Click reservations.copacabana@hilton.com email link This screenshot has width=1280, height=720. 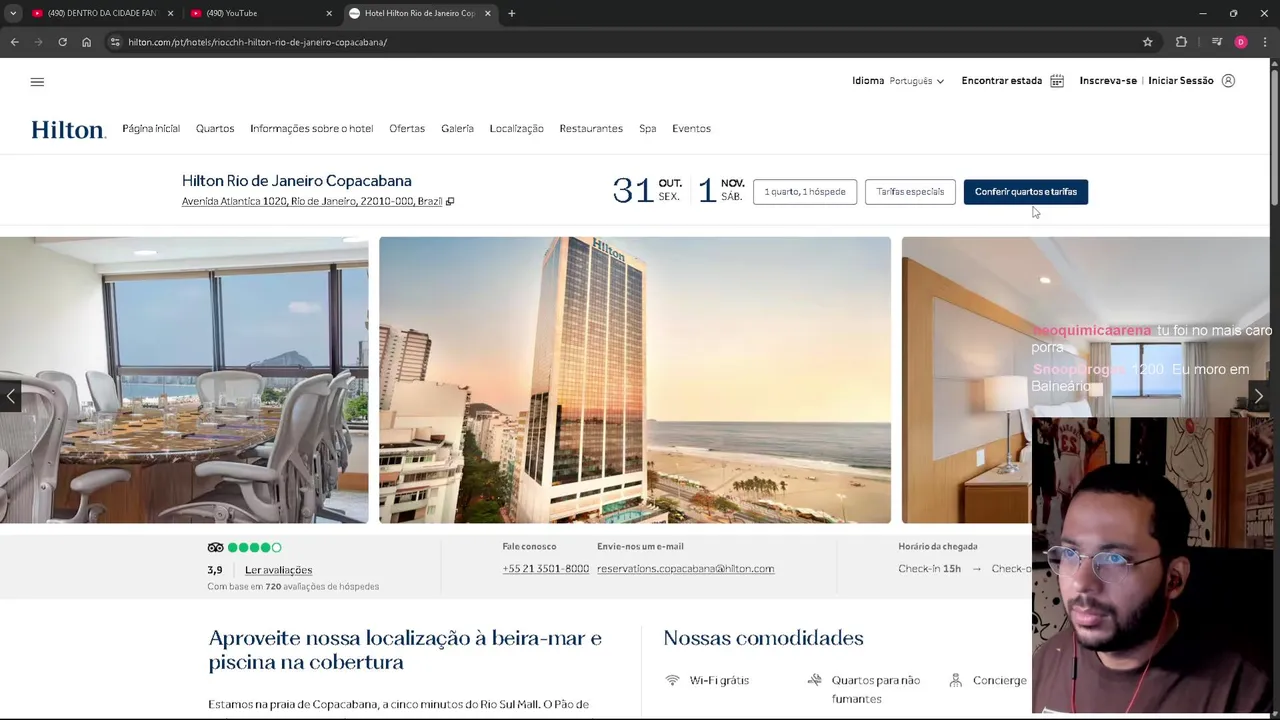pos(685,569)
